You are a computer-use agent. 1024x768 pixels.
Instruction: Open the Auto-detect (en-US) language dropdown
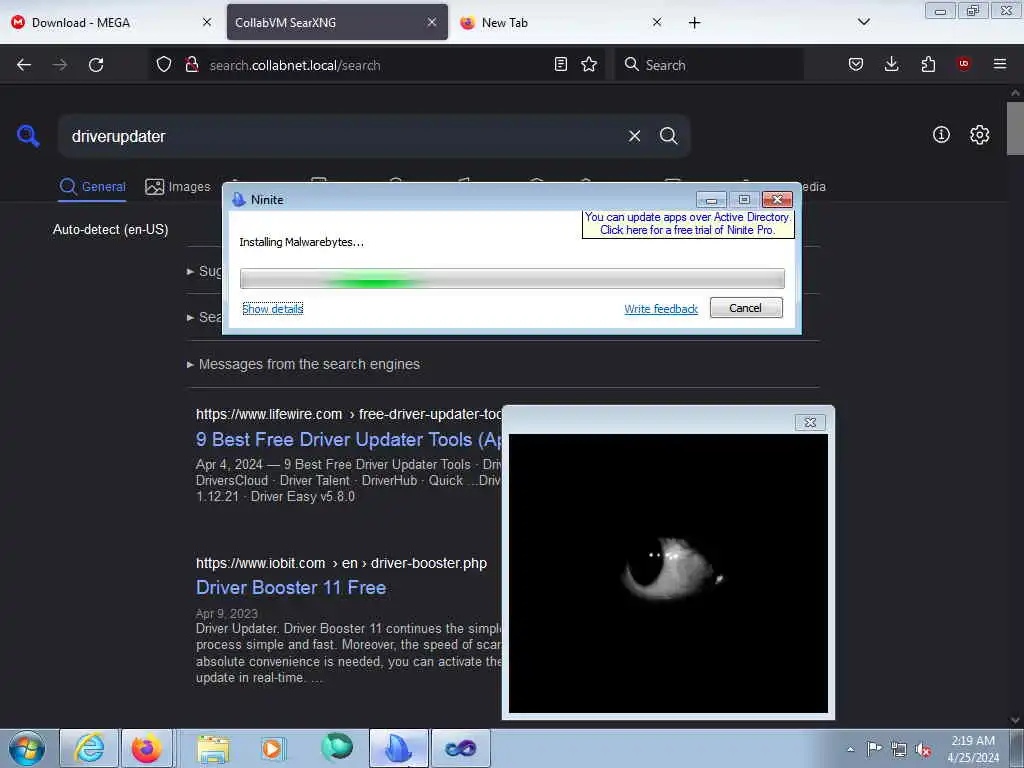[x=110, y=230]
